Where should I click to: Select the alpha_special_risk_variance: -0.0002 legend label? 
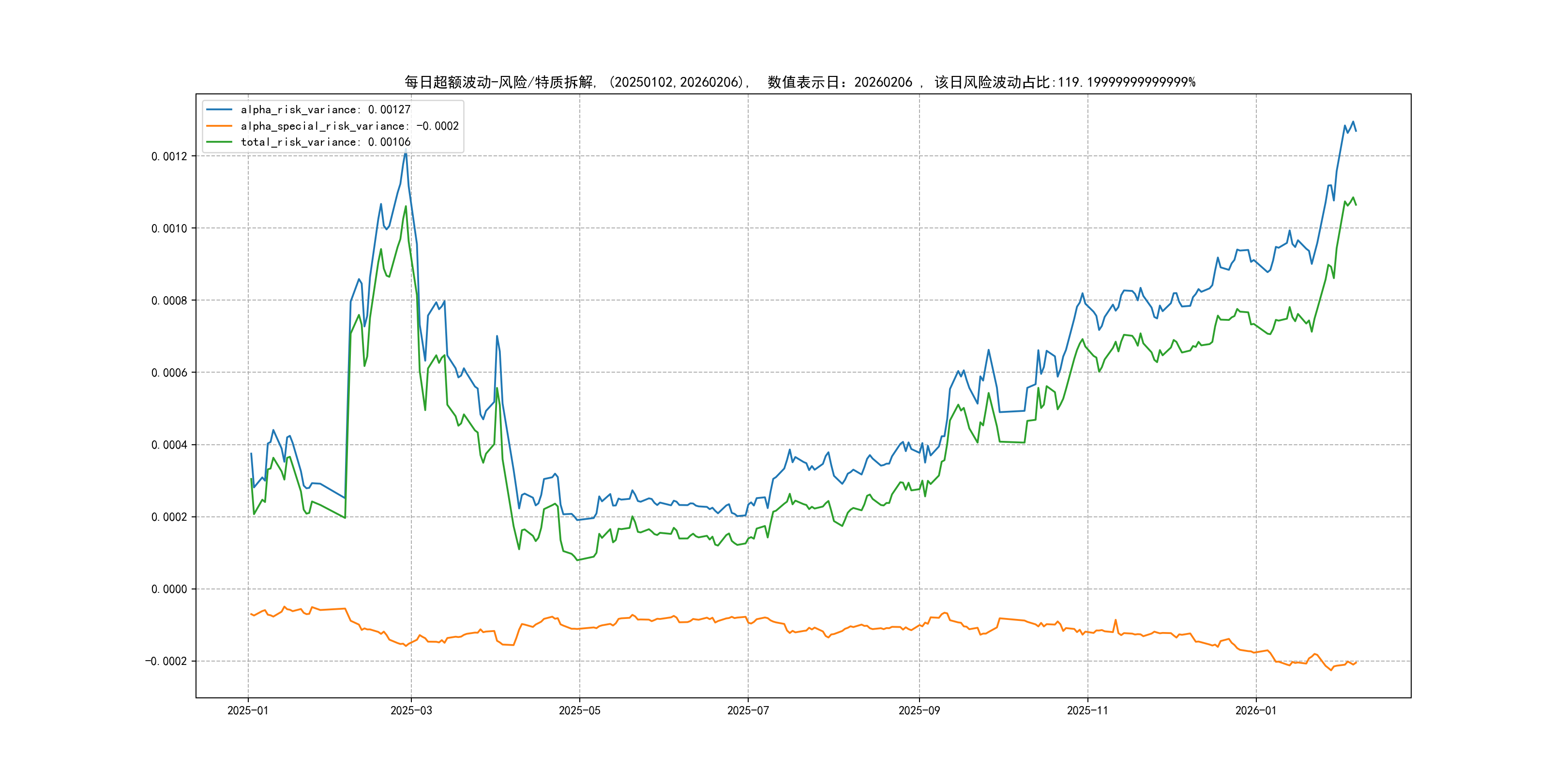pos(349,126)
